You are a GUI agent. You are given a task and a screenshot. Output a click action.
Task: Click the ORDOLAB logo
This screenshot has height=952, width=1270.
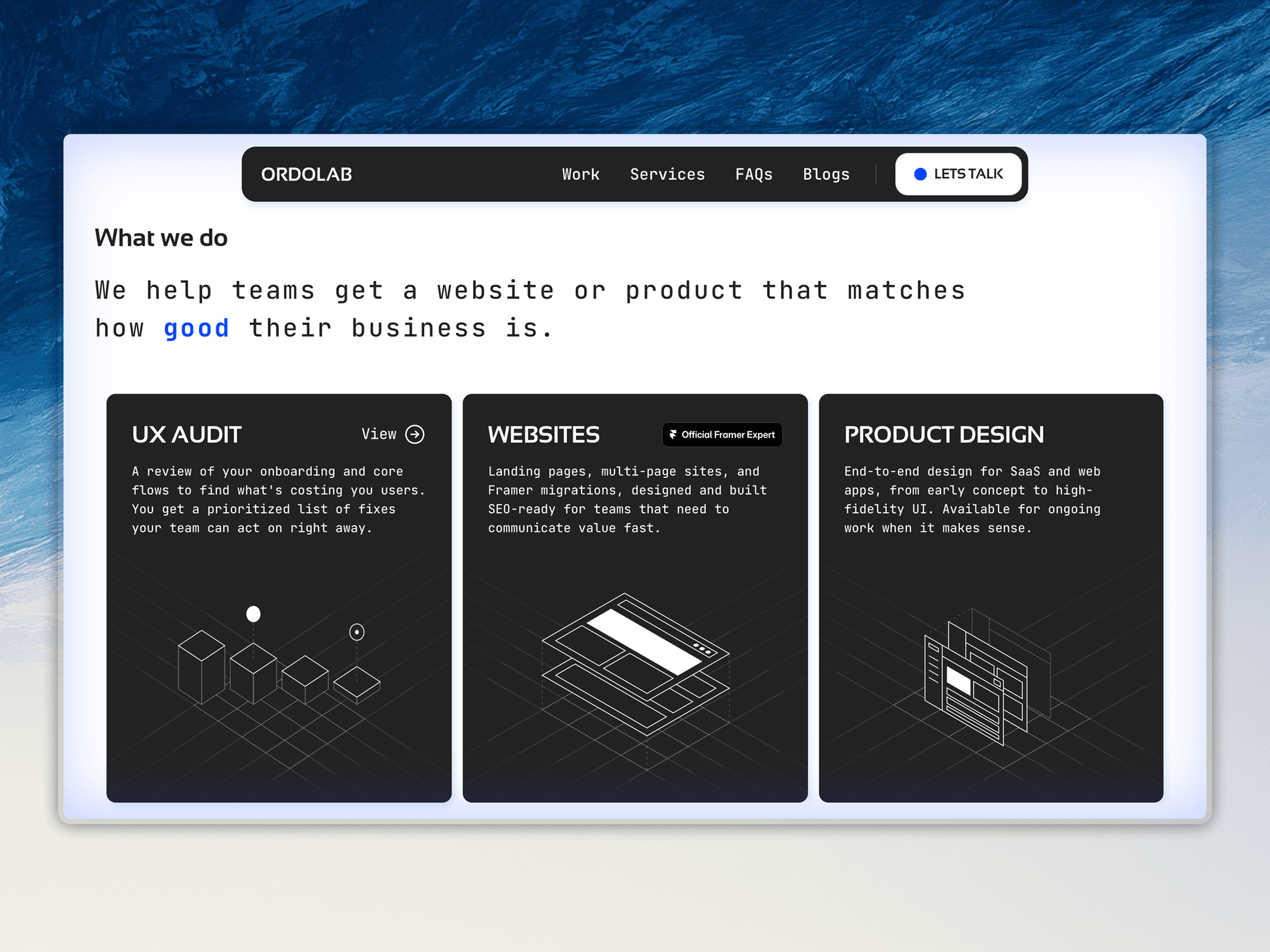(x=306, y=174)
